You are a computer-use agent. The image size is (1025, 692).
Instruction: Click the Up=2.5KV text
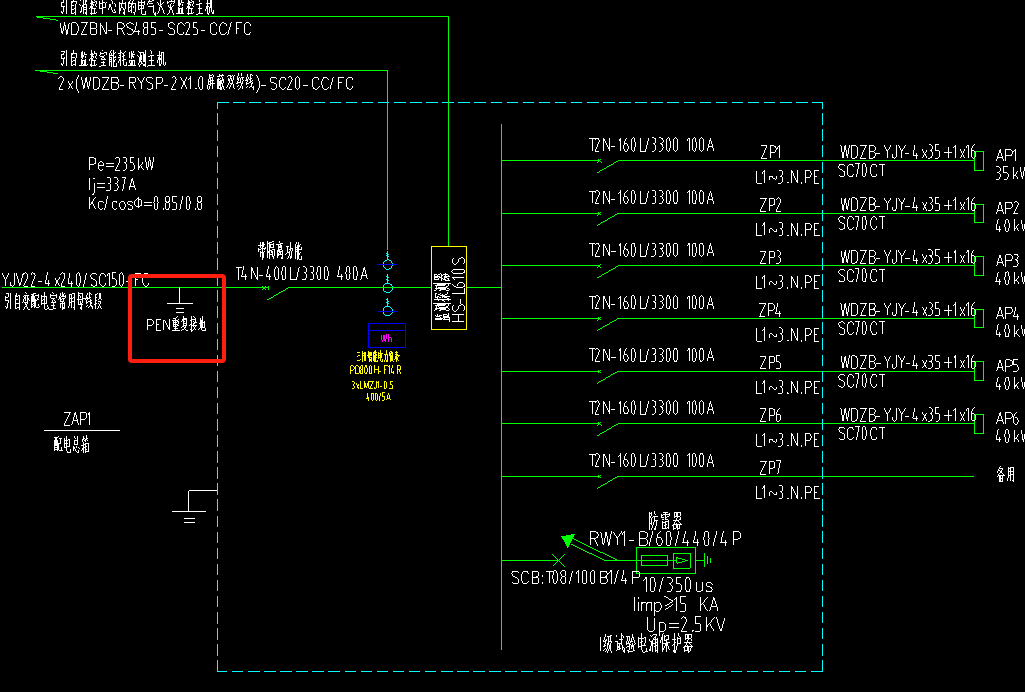[x=686, y=625]
